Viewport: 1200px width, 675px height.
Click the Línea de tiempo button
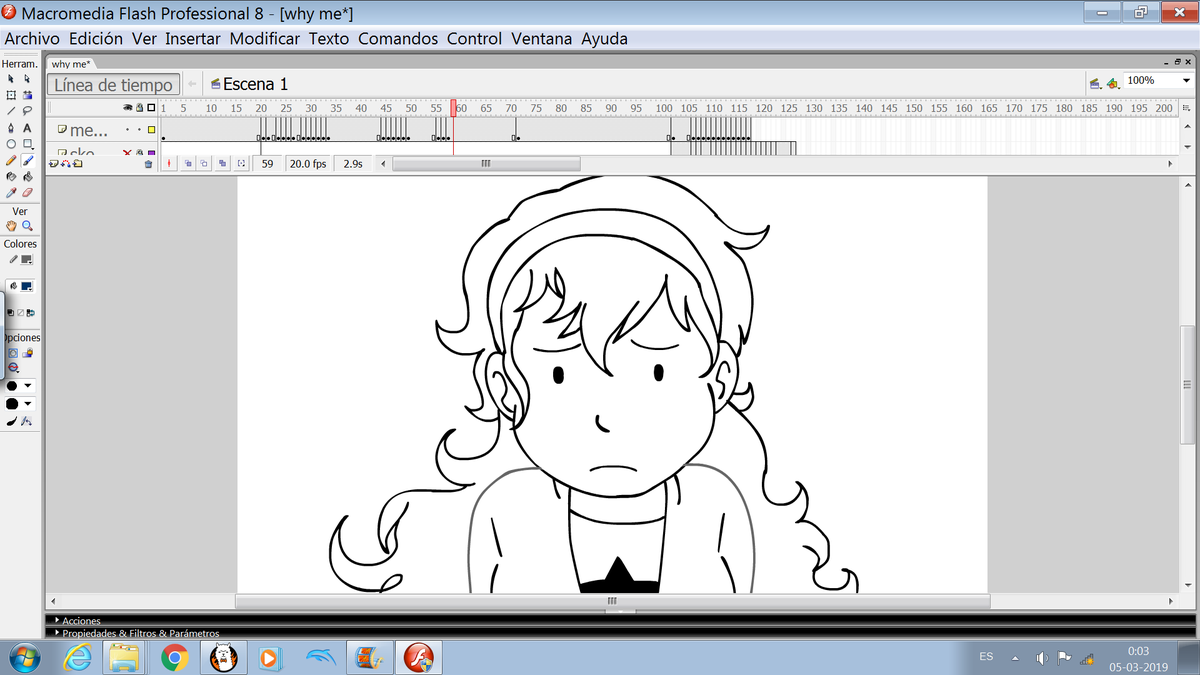(115, 85)
